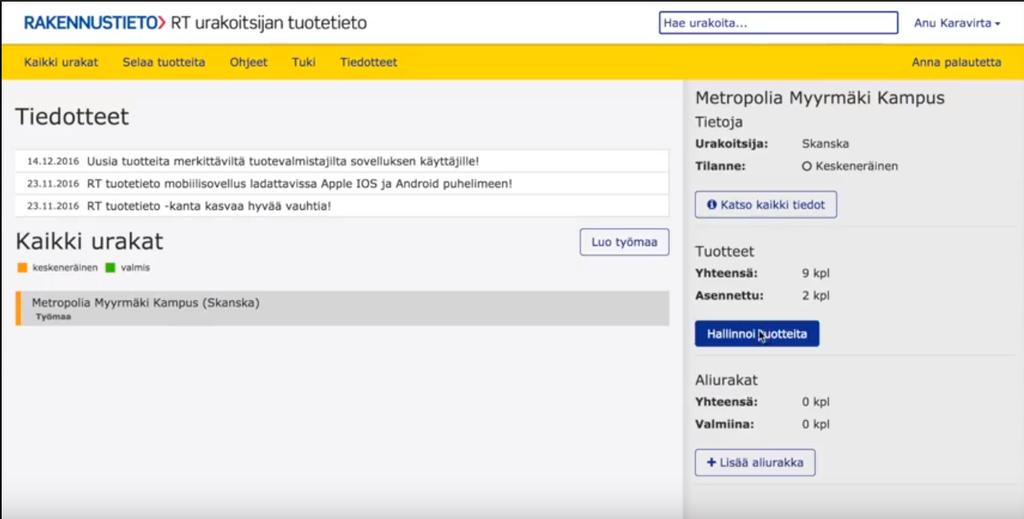
Task: Click the Luo työmaa button
Action: point(624,242)
